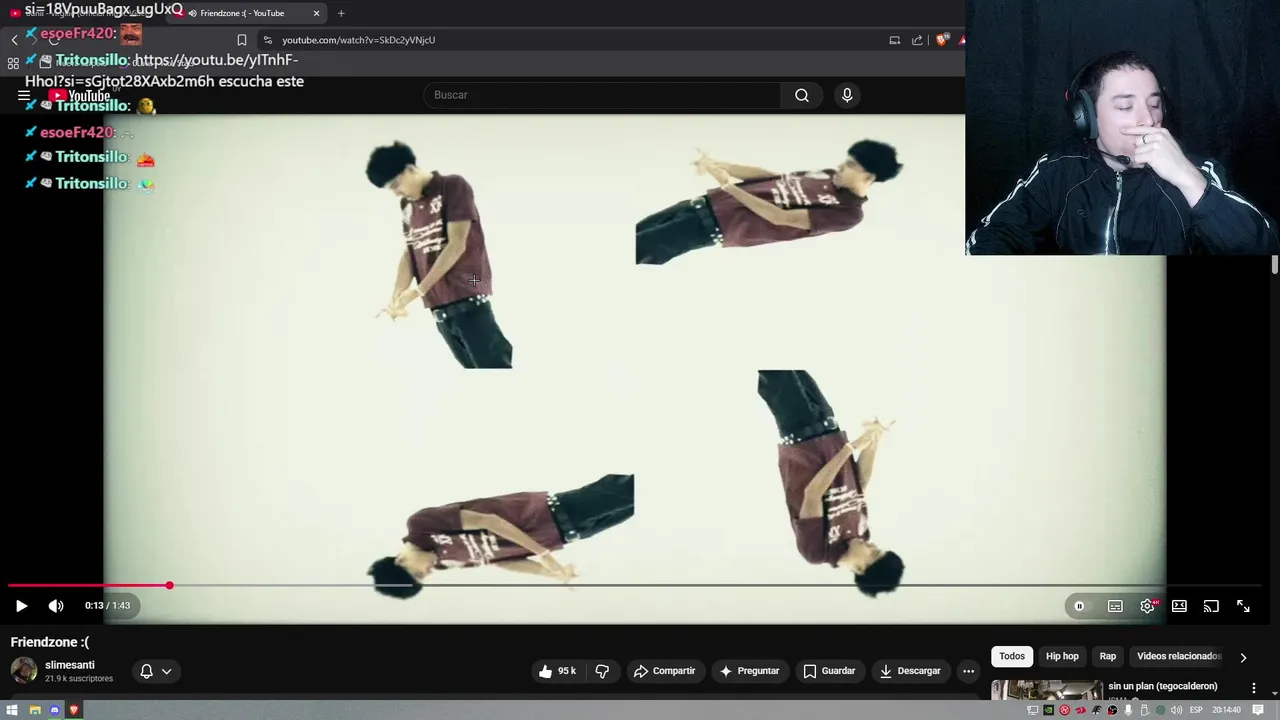Screen dimensions: 1280x720
Task: Show more filter chips with right arrow
Action: 1243,657
